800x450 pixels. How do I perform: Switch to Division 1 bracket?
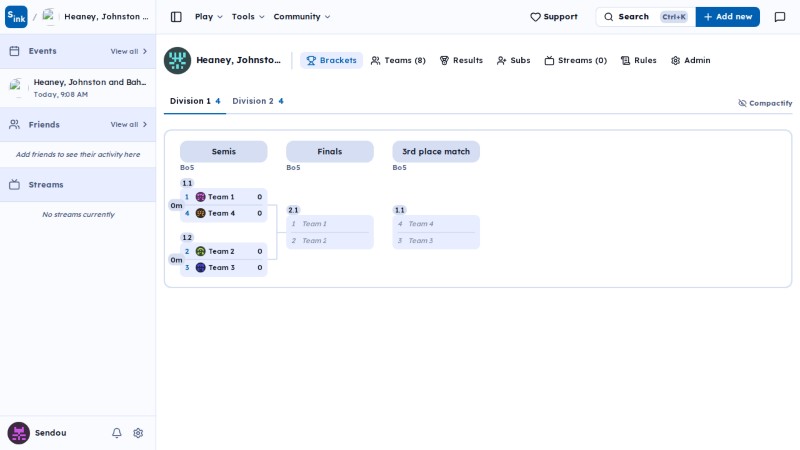[195, 101]
